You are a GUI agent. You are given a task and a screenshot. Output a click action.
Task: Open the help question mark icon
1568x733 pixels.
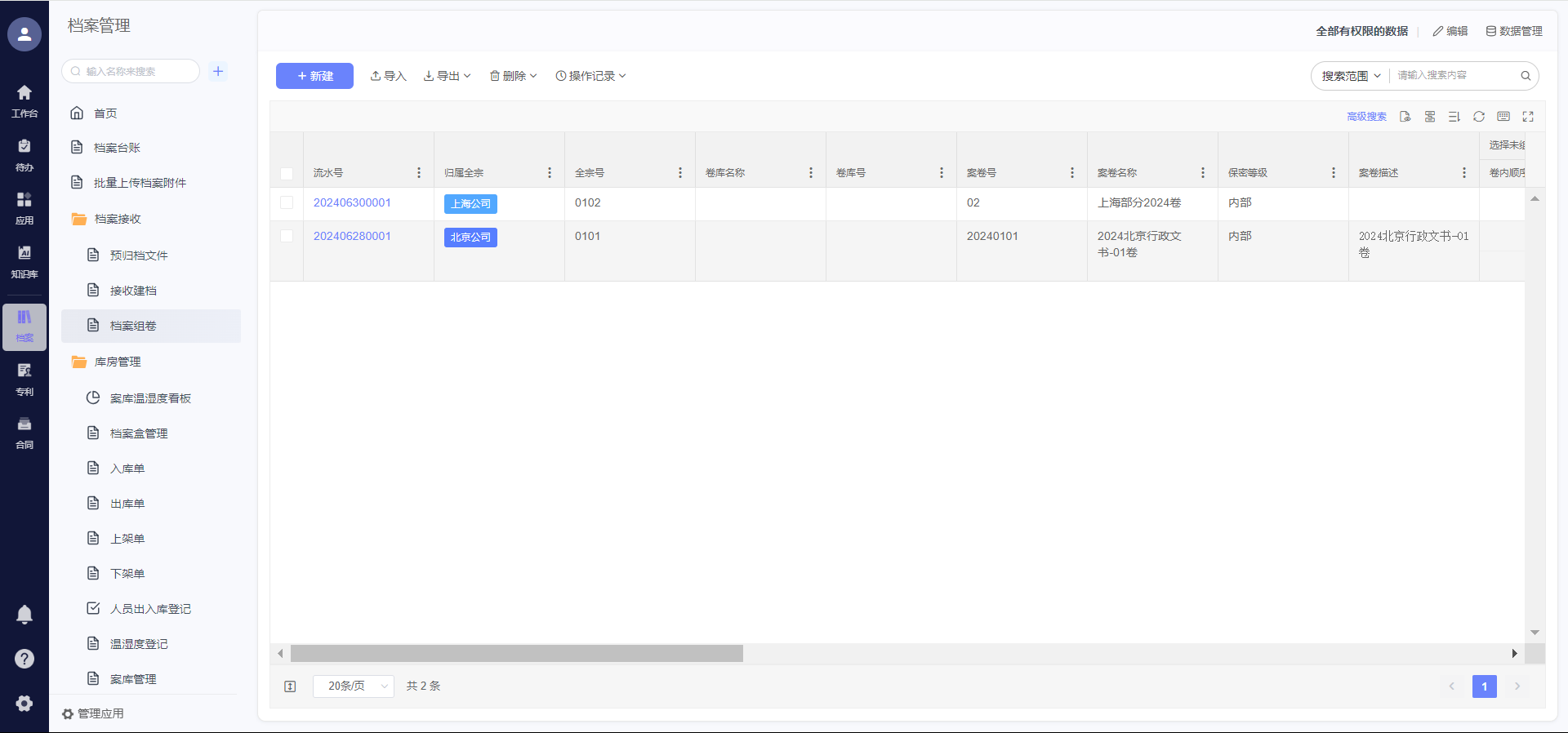point(24,659)
